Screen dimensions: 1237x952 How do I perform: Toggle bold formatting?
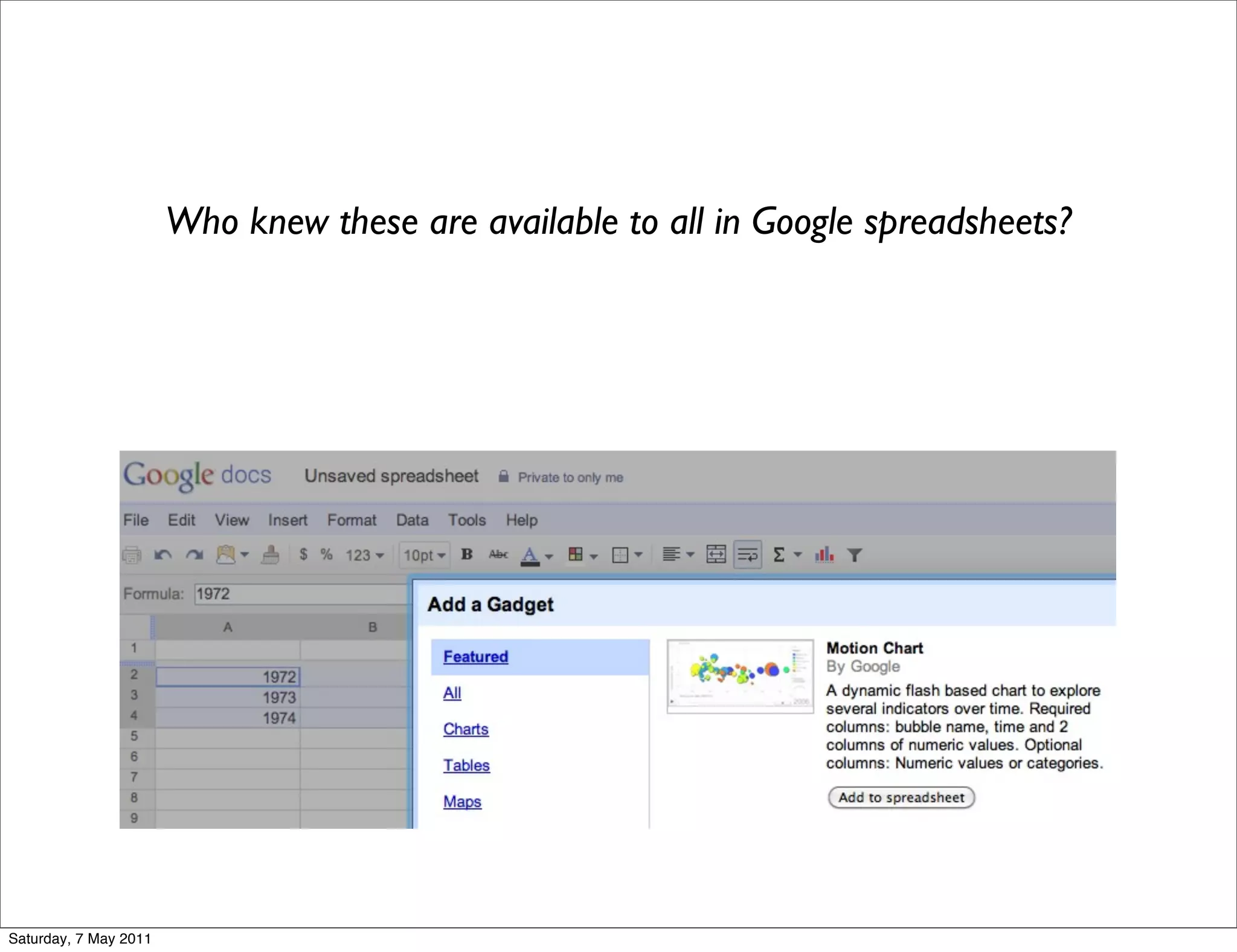coord(467,554)
